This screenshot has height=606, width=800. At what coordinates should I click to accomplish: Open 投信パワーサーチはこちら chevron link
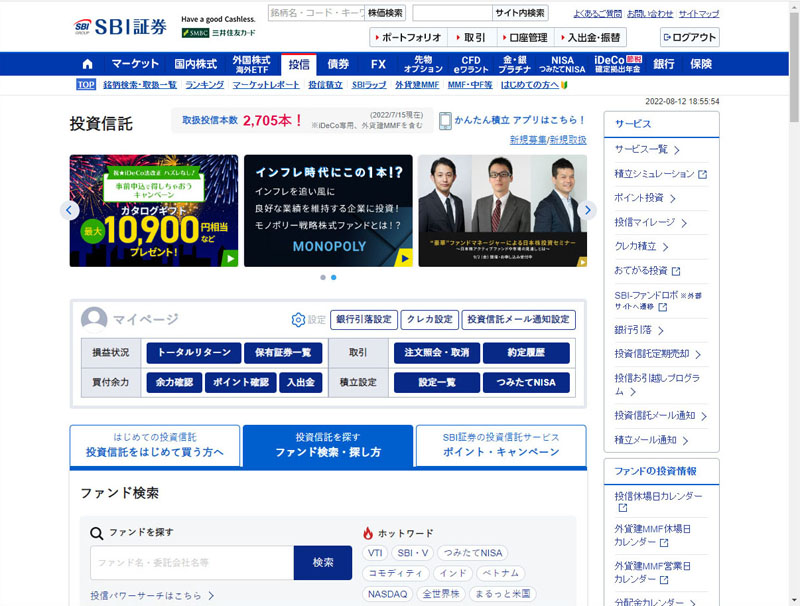(x=152, y=596)
